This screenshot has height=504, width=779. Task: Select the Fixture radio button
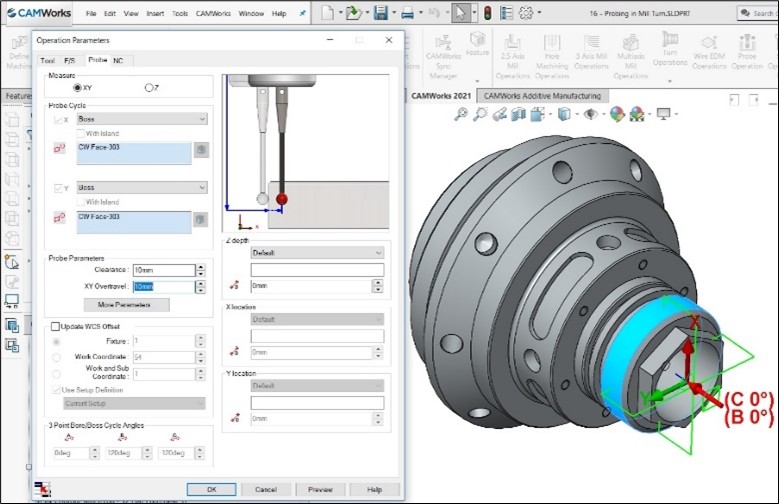56,341
